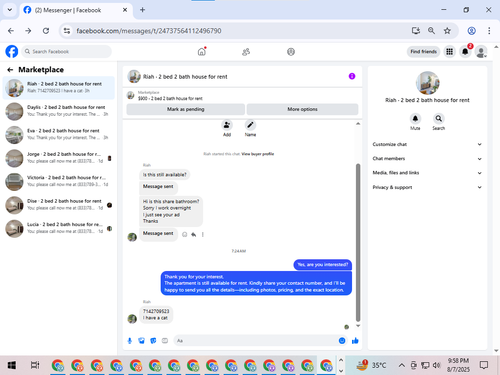Open conversation info purple icon

[352, 76]
